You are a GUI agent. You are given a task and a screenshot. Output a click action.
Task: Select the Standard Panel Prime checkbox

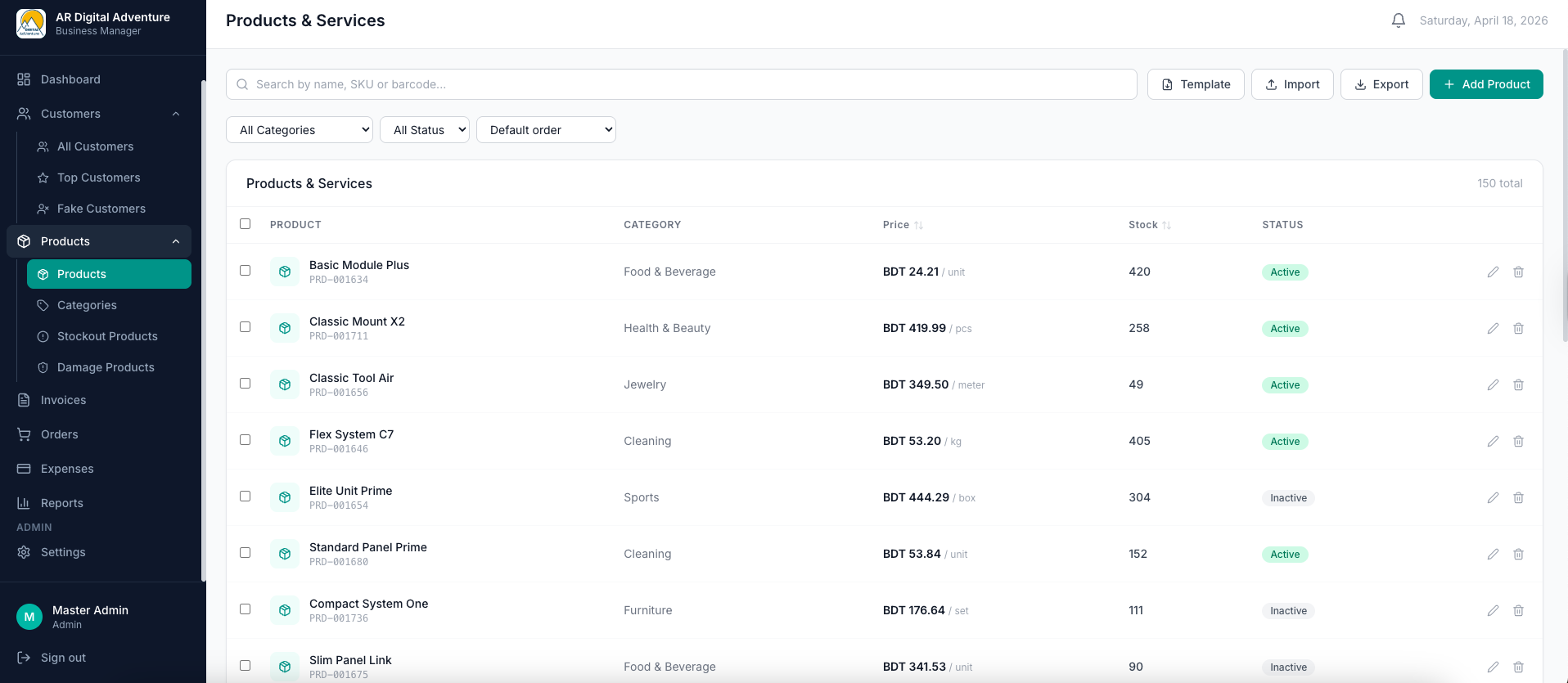point(245,552)
